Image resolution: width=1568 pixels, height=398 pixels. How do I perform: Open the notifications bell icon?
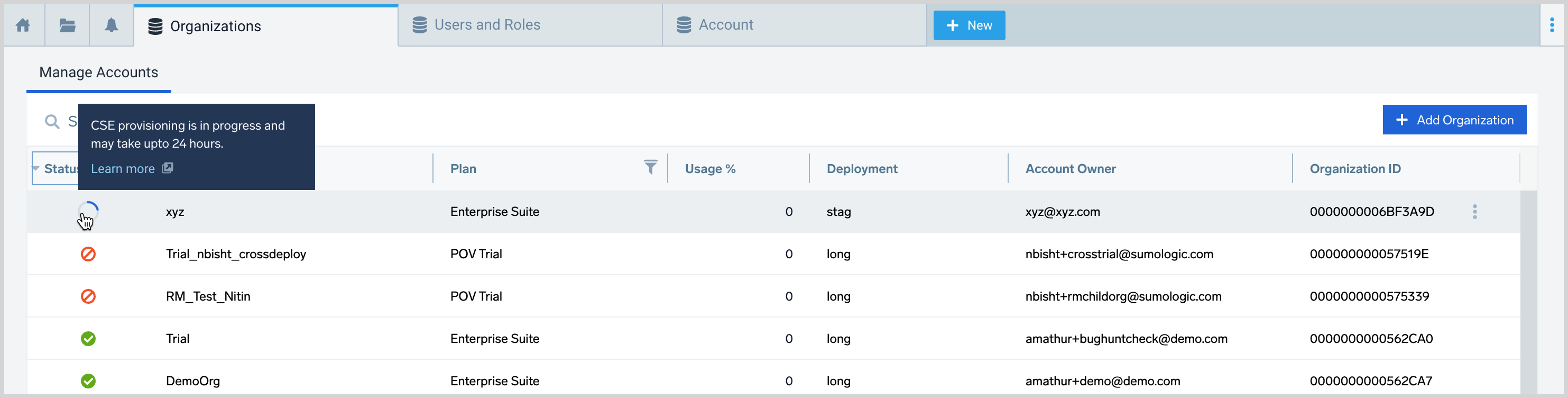tap(112, 25)
